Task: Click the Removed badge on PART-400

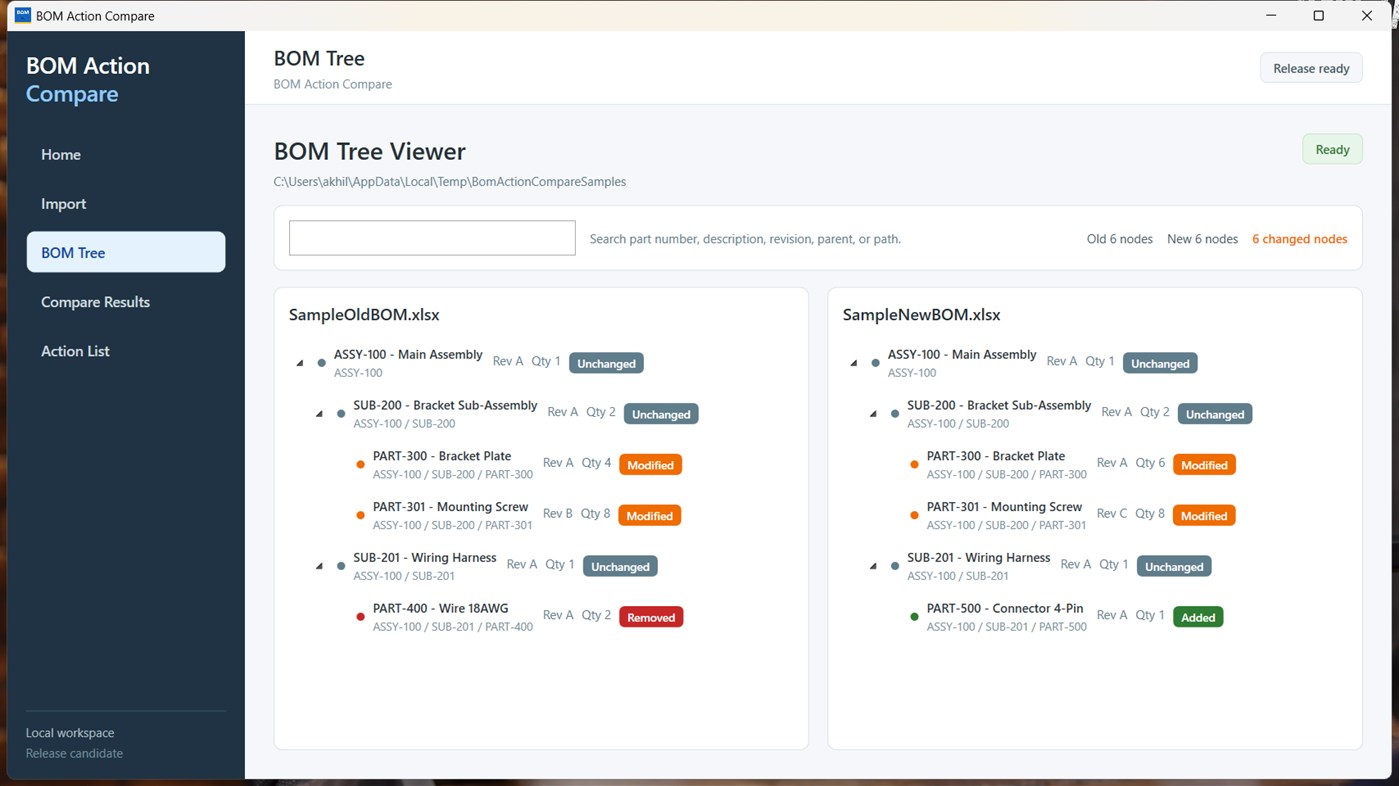Action: (x=651, y=617)
